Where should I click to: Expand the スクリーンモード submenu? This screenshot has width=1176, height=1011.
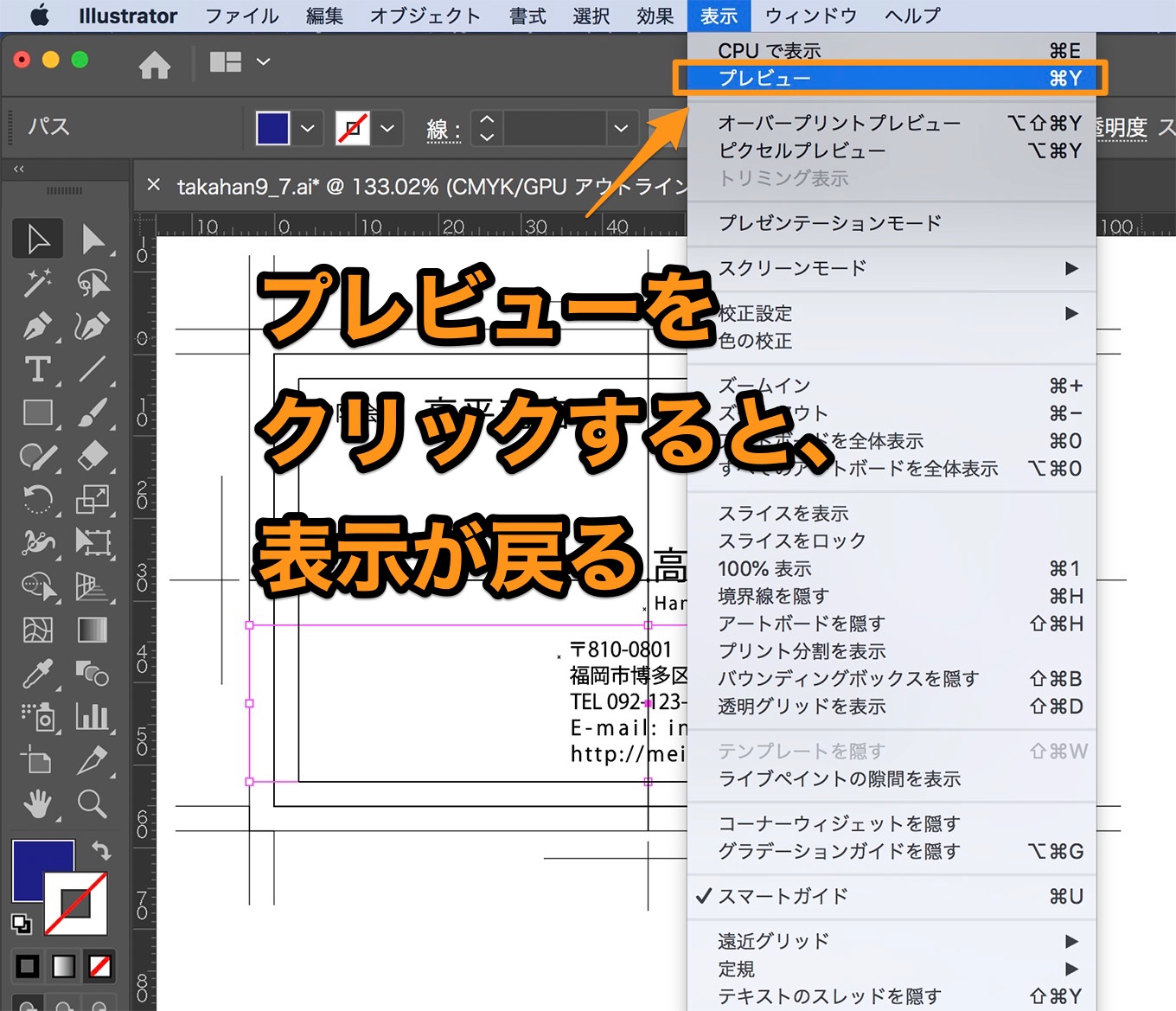pyautogui.click(x=891, y=268)
